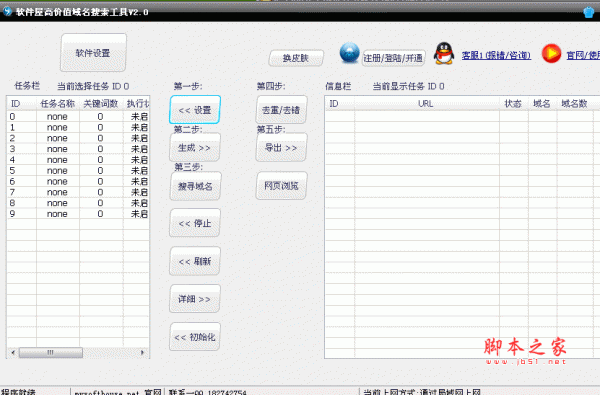The image size is (600, 395).
Task: Click the 网页浏览 button
Action: click(281, 186)
